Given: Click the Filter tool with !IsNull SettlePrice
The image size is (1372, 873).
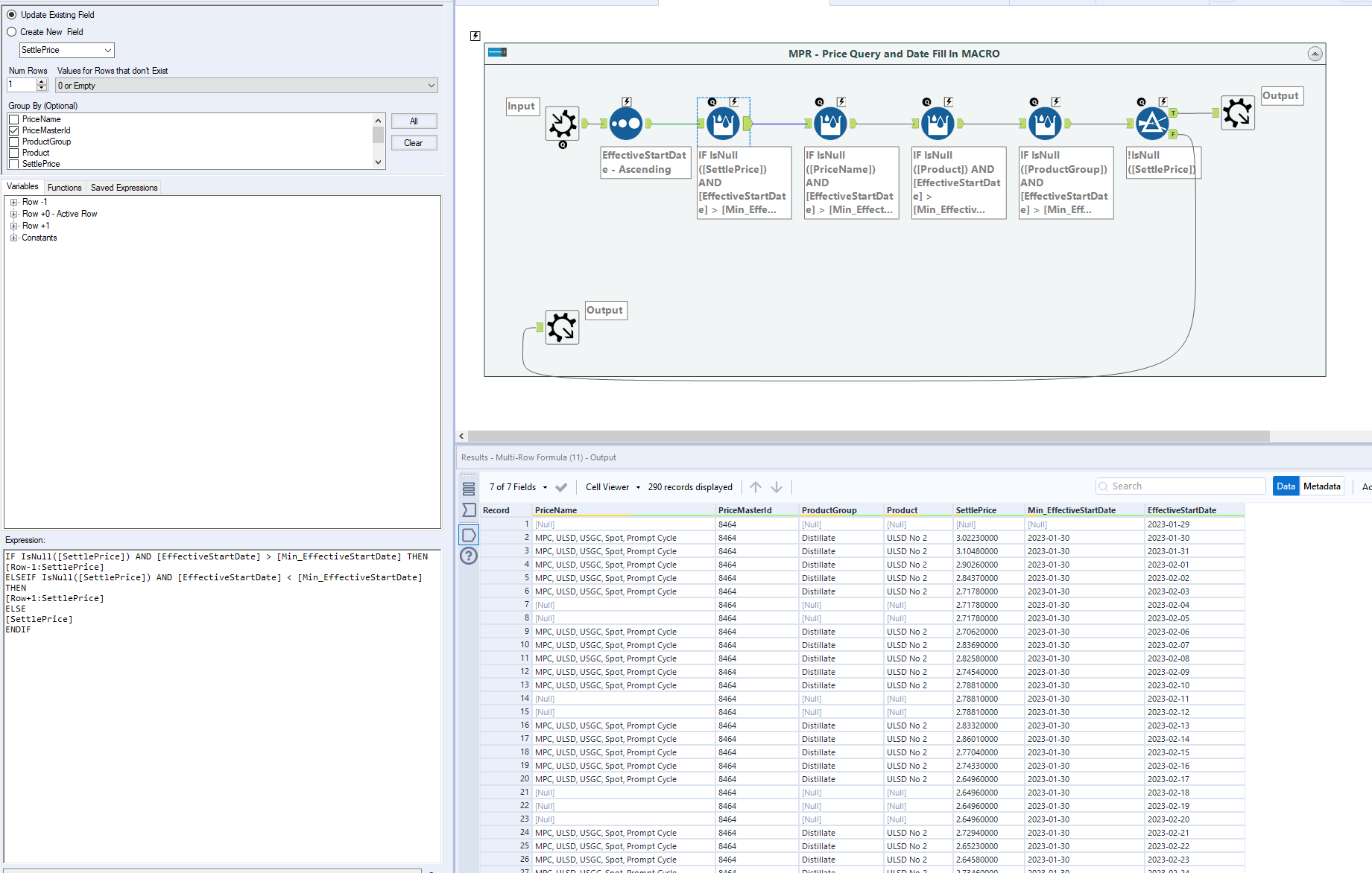Looking at the screenshot, I should pyautogui.click(x=1151, y=124).
